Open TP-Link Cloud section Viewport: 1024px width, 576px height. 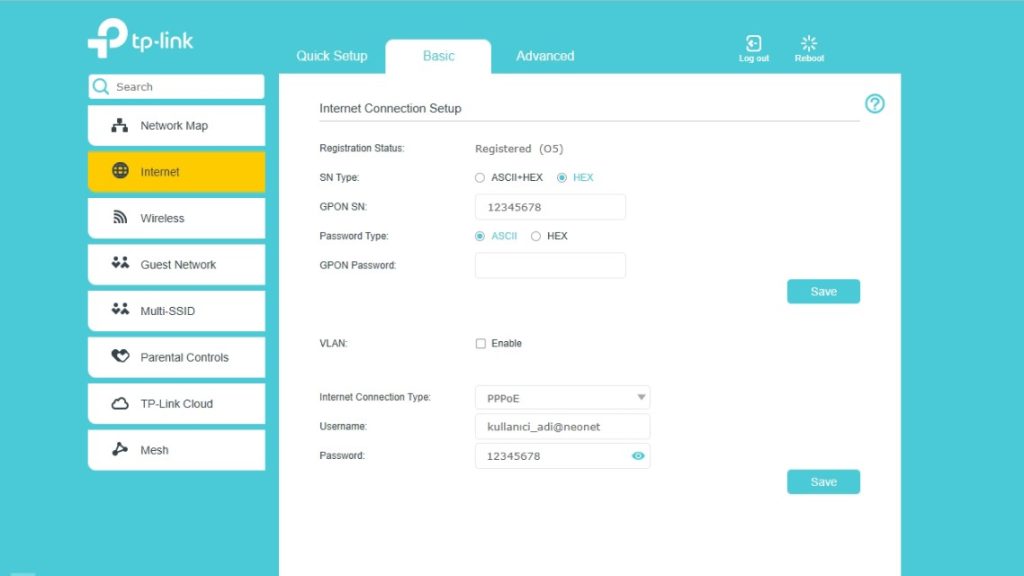point(176,404)
